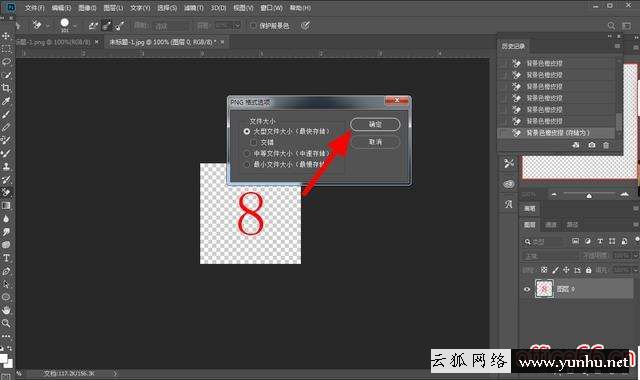Filter layers by type 'T' icon

[x=600, y=241]
